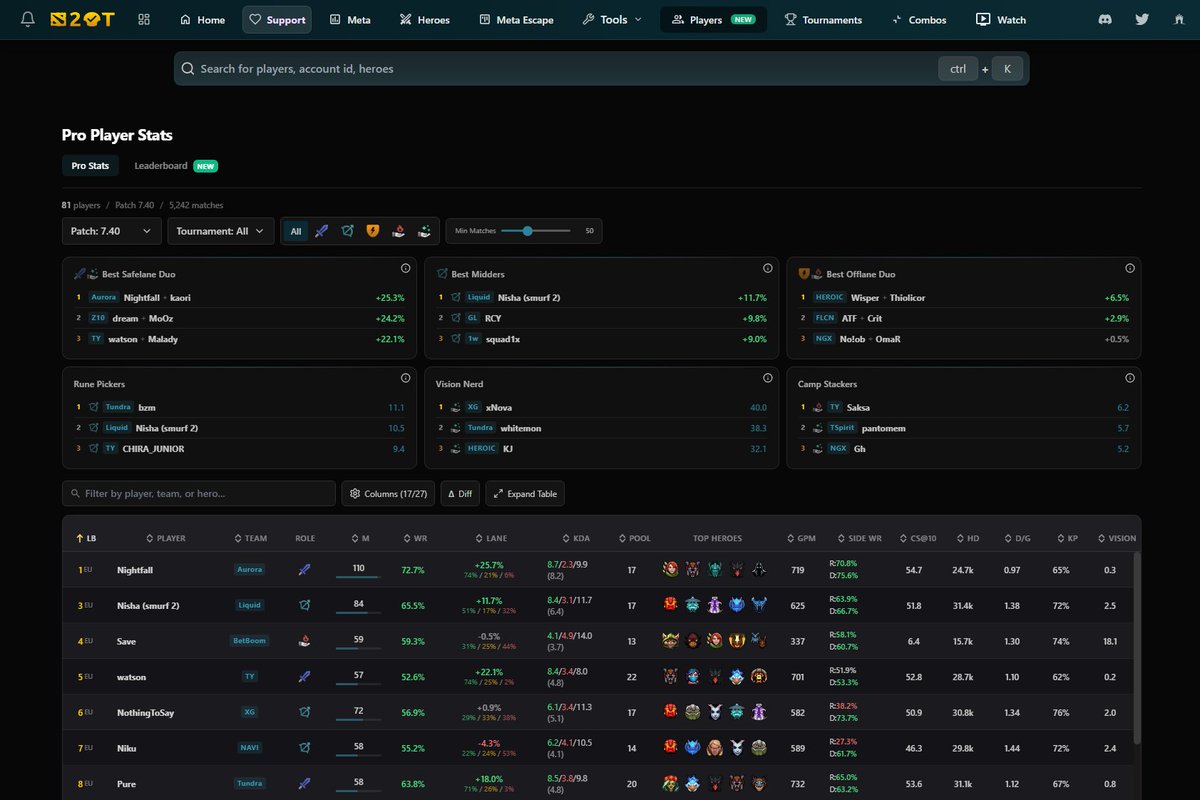Click the sword role icon in watson's row
The height and width of the screenshot is (800, 1200).
pyautogui.click(x=305, y=677)
